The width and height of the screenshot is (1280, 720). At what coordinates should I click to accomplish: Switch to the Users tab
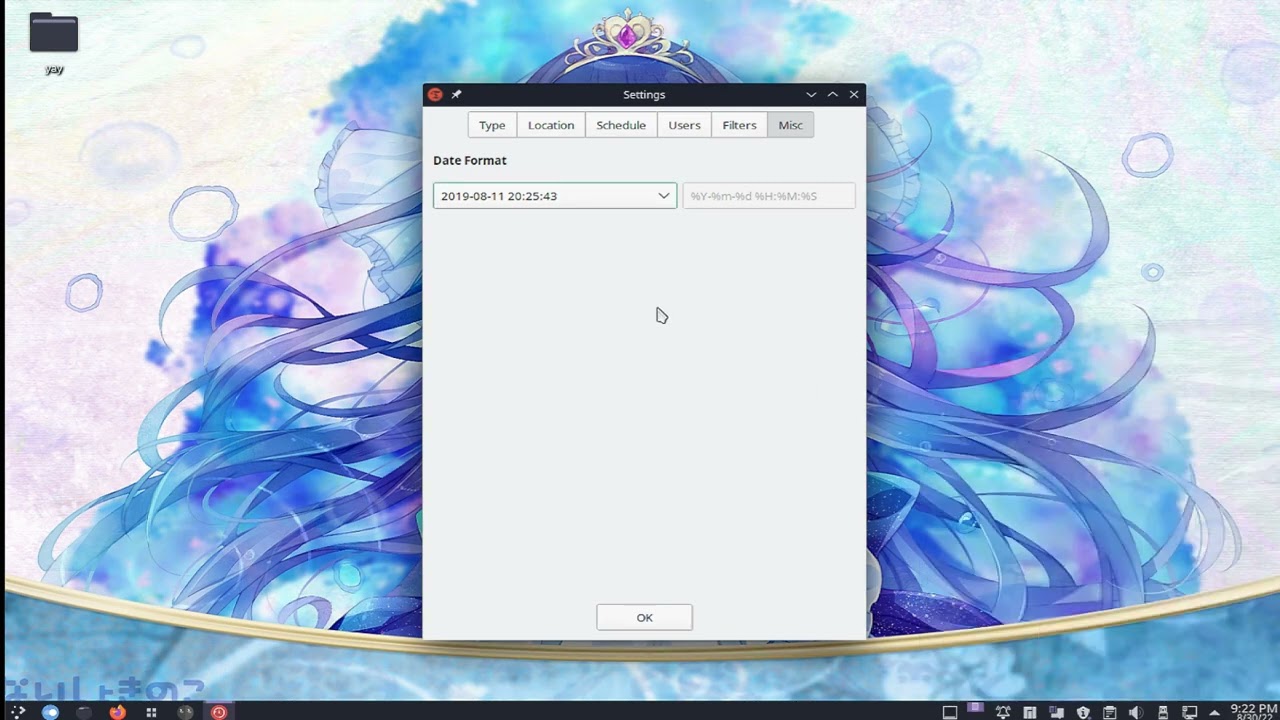[684, 125]
